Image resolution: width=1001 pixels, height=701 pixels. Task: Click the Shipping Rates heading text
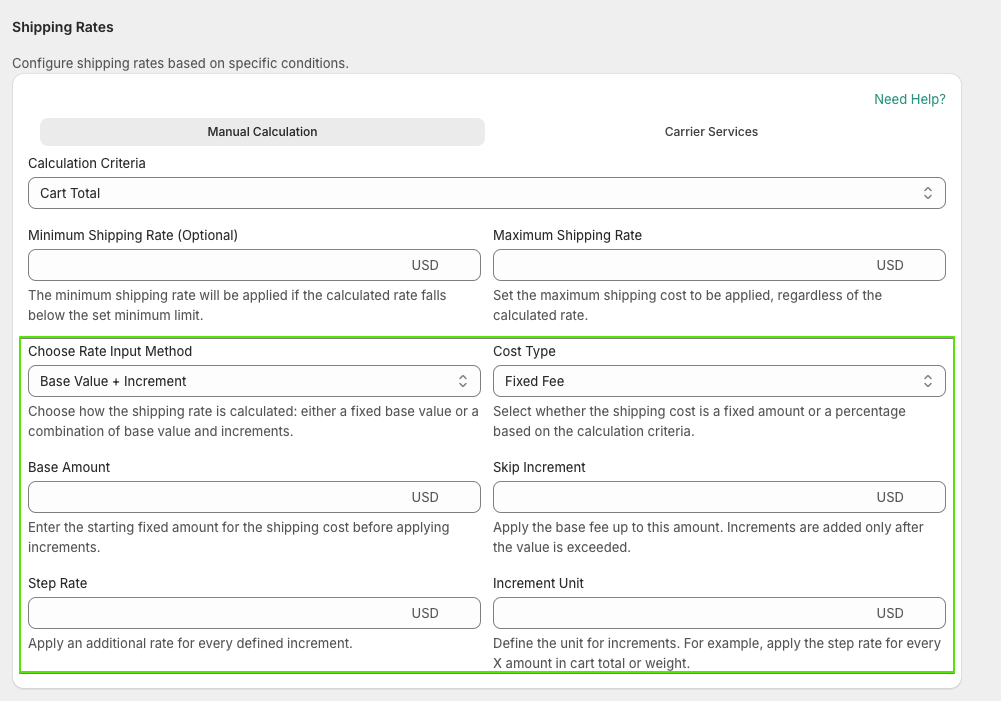(x=63, y=27)
